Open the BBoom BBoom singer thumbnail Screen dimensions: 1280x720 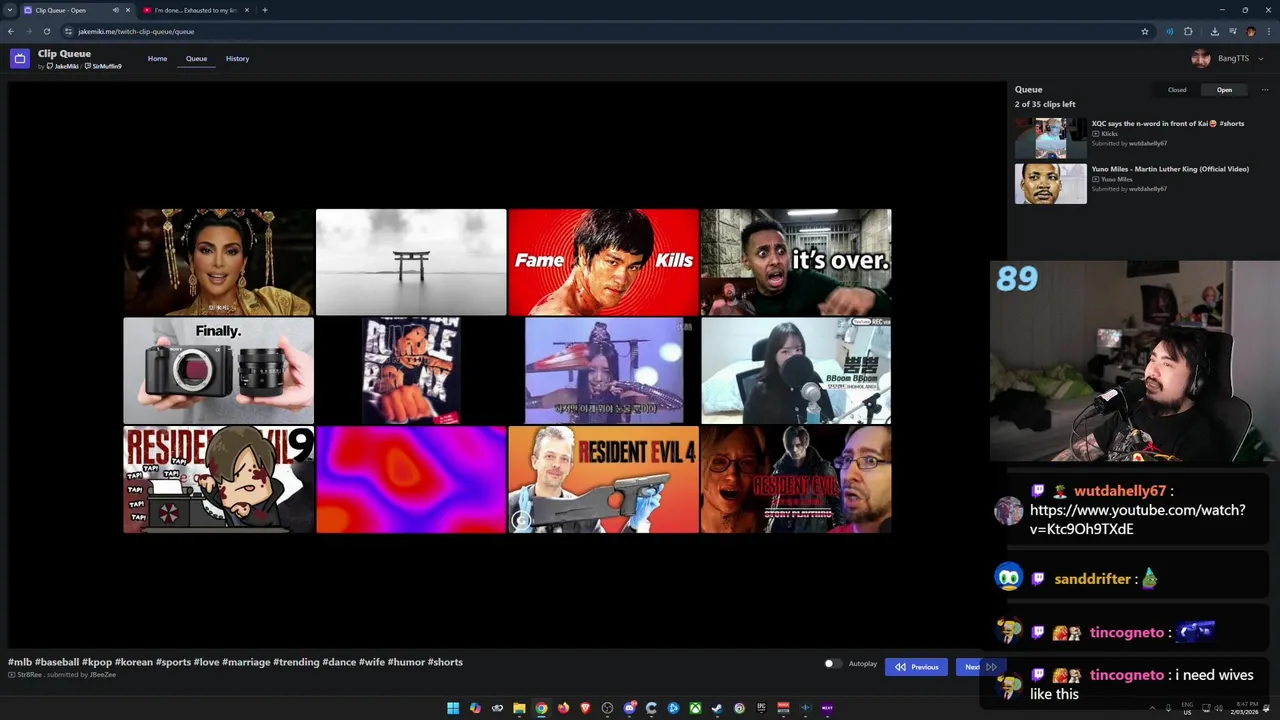tap(796, 371)
